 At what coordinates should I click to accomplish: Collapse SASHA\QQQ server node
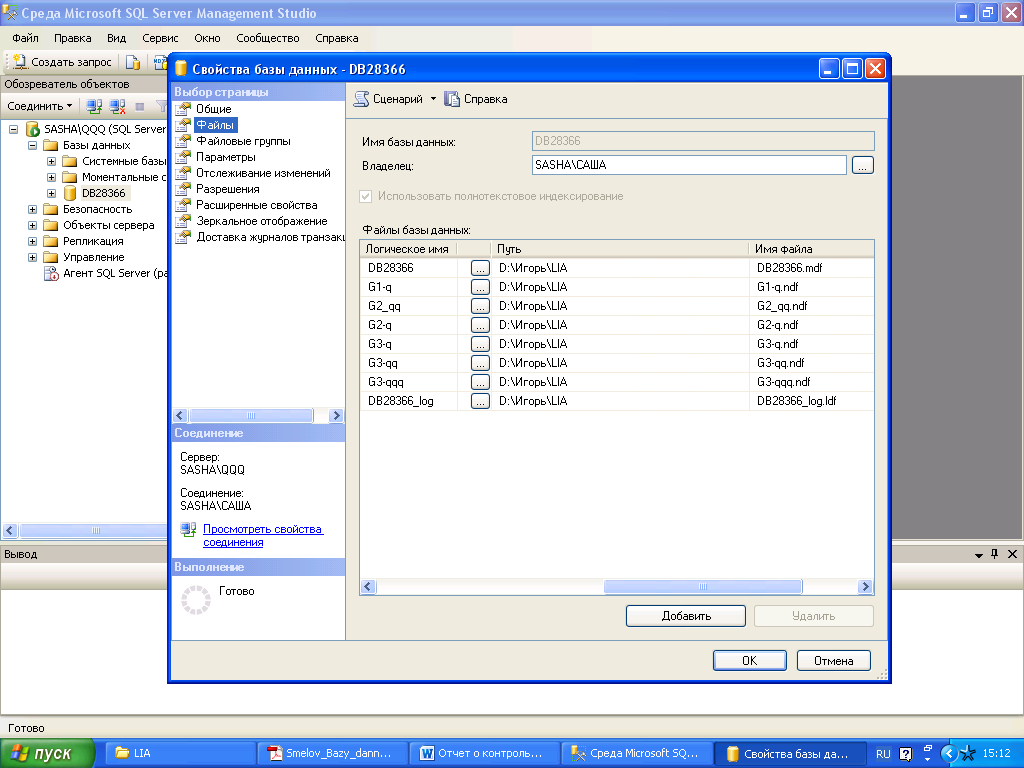(x=13, y=129)
